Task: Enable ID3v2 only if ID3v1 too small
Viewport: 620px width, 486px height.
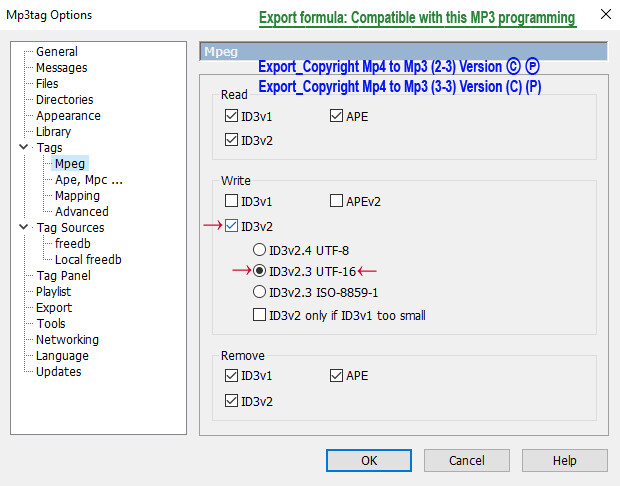Action: pyautogui.click(x=259, y=315)
